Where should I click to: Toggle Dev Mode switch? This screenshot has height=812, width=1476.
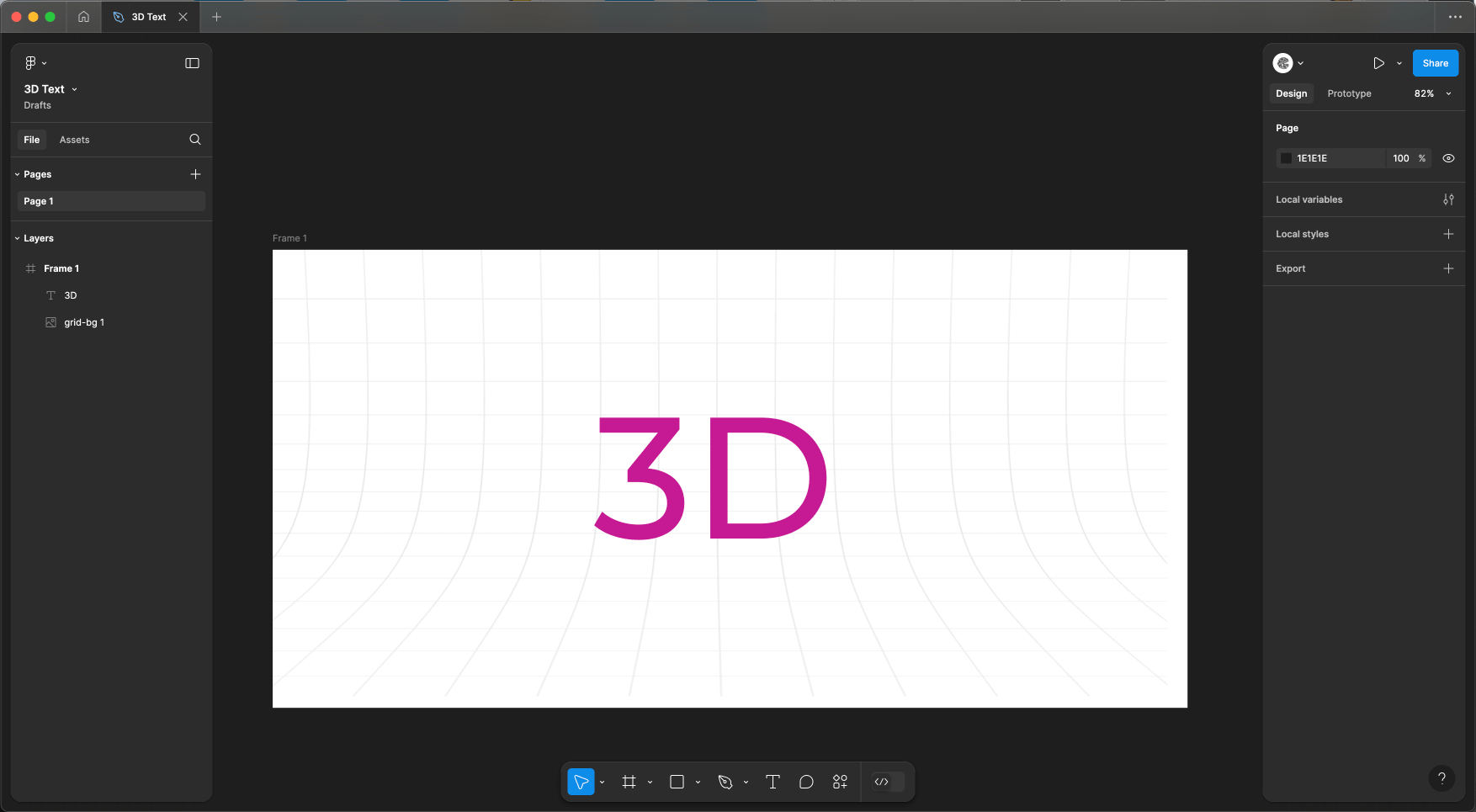888,782
